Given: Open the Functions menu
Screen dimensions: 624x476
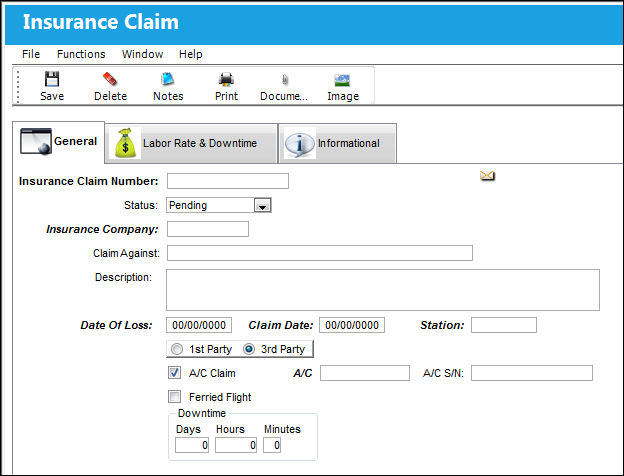Looking at the screenshot, I should 81,54.
